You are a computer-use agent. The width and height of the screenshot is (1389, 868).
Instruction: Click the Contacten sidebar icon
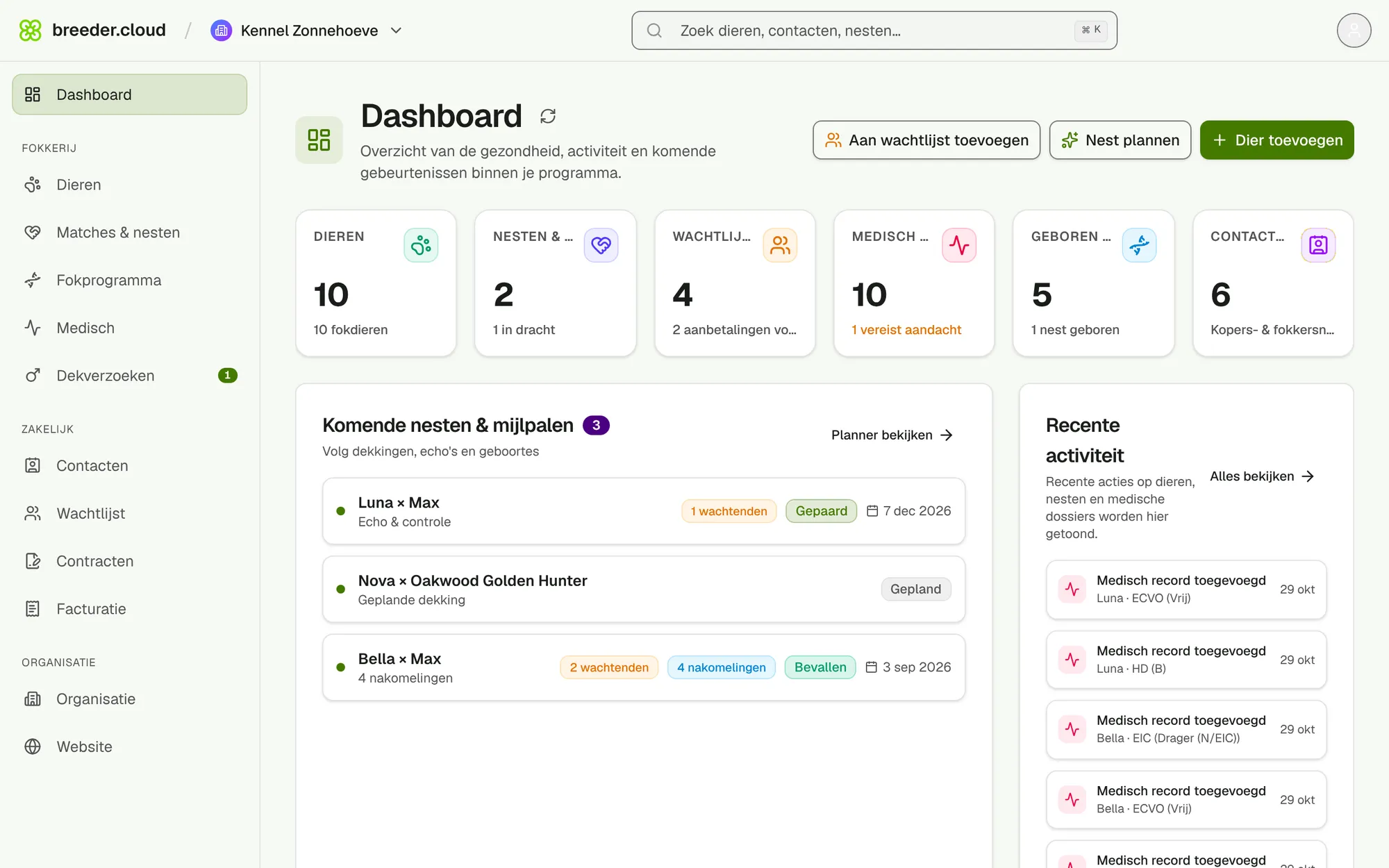[33, 466]
